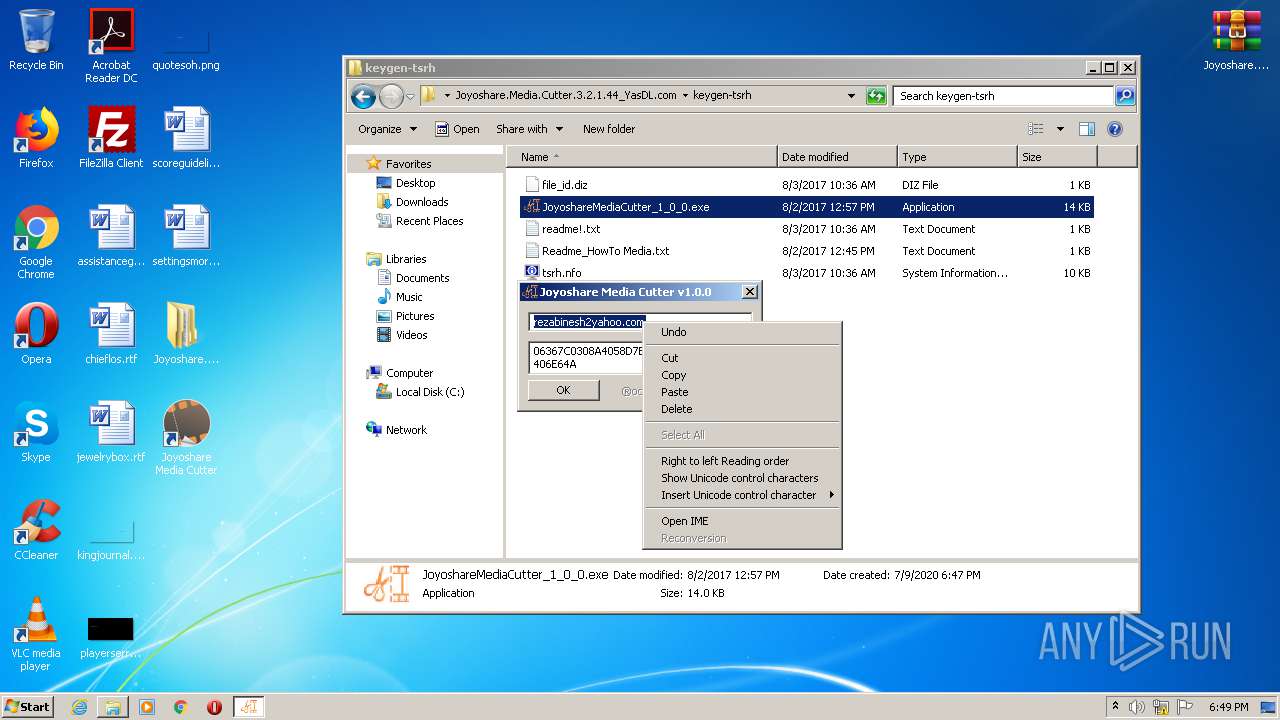Open the assistanceg Word document icon

pos(111,236)
